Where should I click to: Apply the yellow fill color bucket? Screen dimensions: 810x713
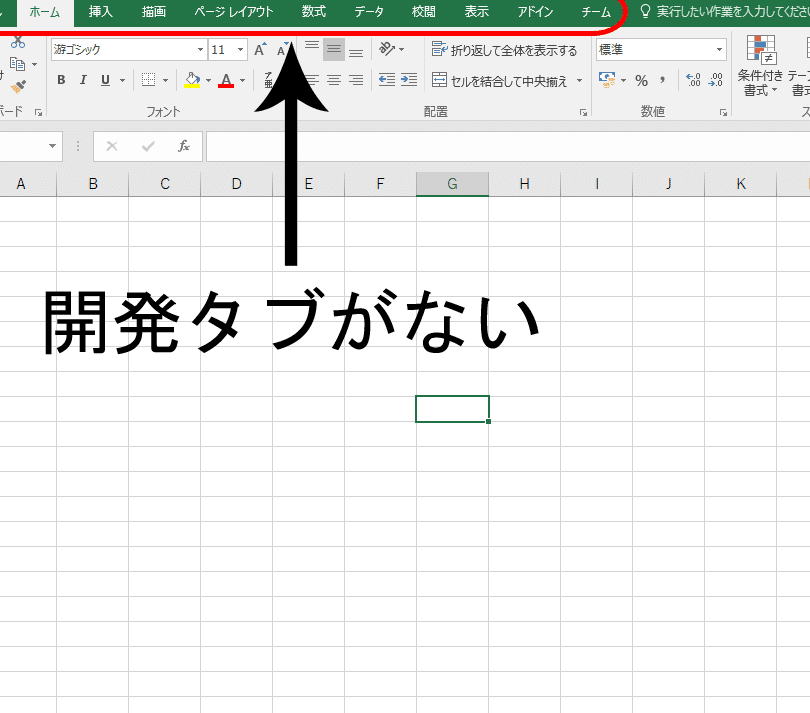pos(193,80)
